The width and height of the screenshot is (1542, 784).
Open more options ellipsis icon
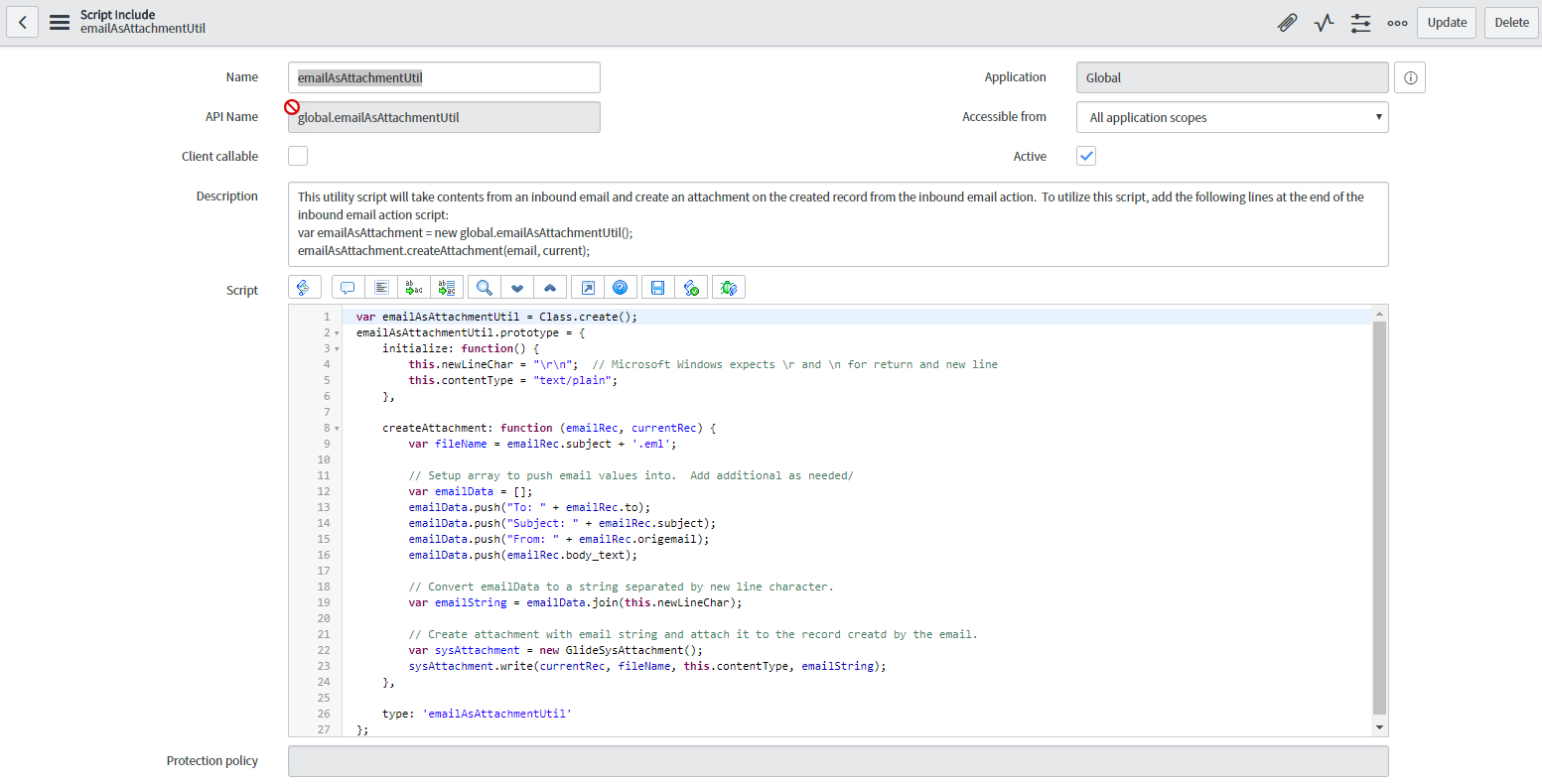click(x=1397, y=23)
